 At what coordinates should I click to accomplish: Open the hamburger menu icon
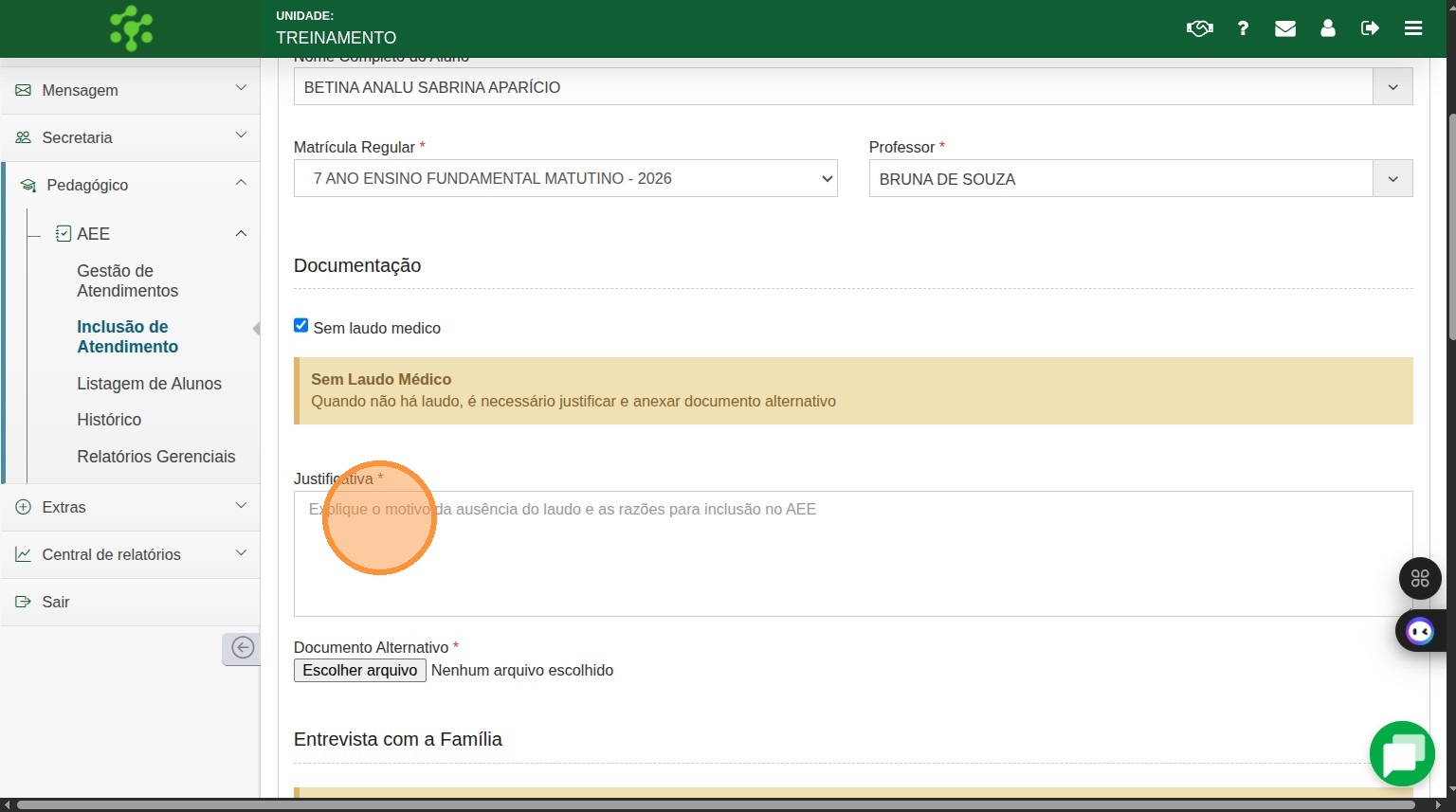[x=1413, y=28]
